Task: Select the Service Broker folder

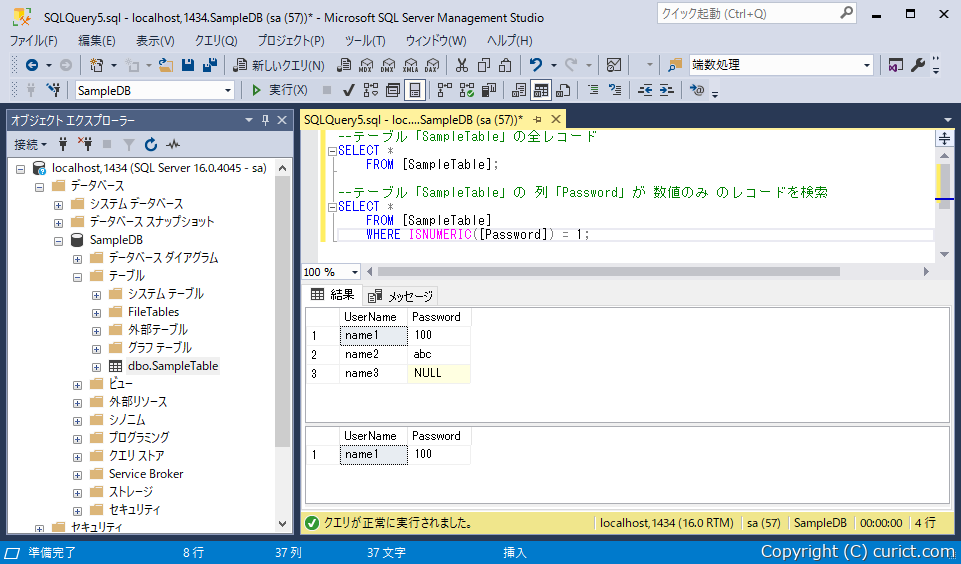Action: click(146, 474)
